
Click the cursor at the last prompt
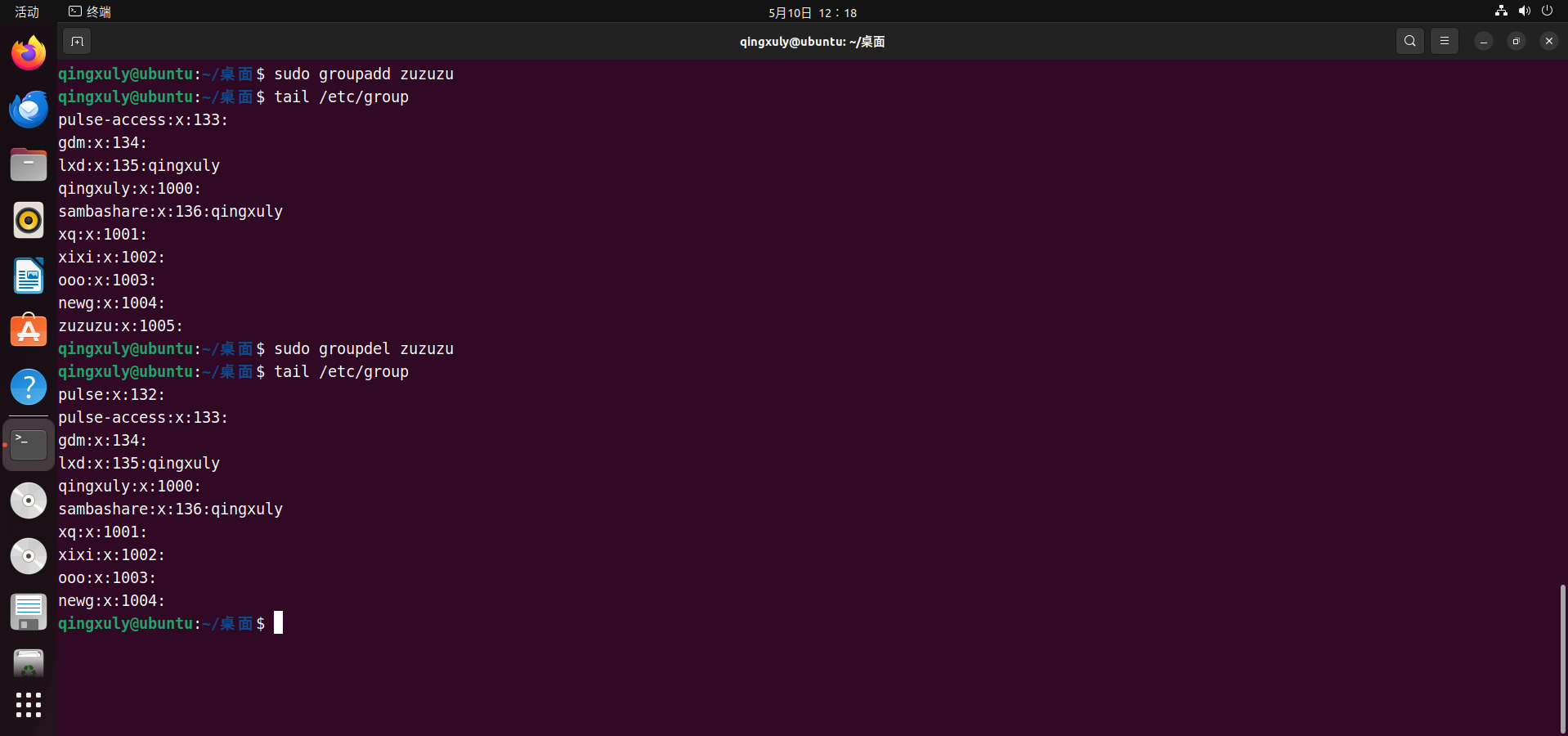click(278, 623)
